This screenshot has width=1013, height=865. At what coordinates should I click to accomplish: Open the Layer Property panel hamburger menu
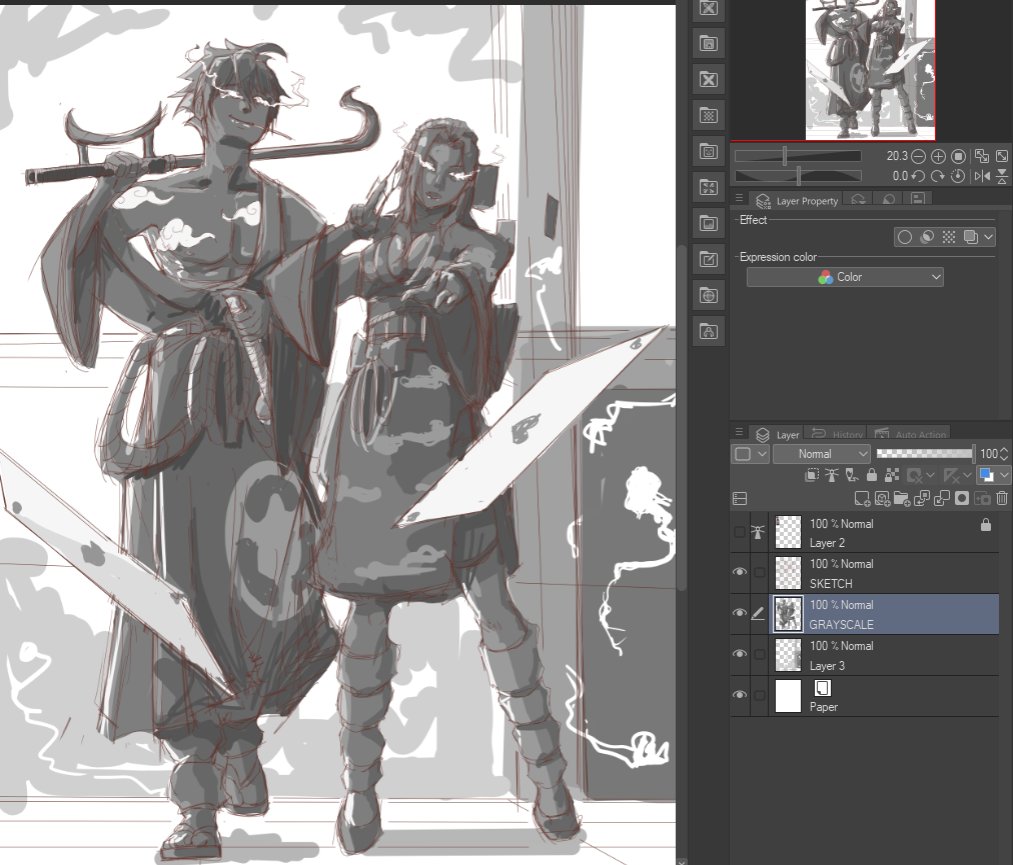pos(740,198)
